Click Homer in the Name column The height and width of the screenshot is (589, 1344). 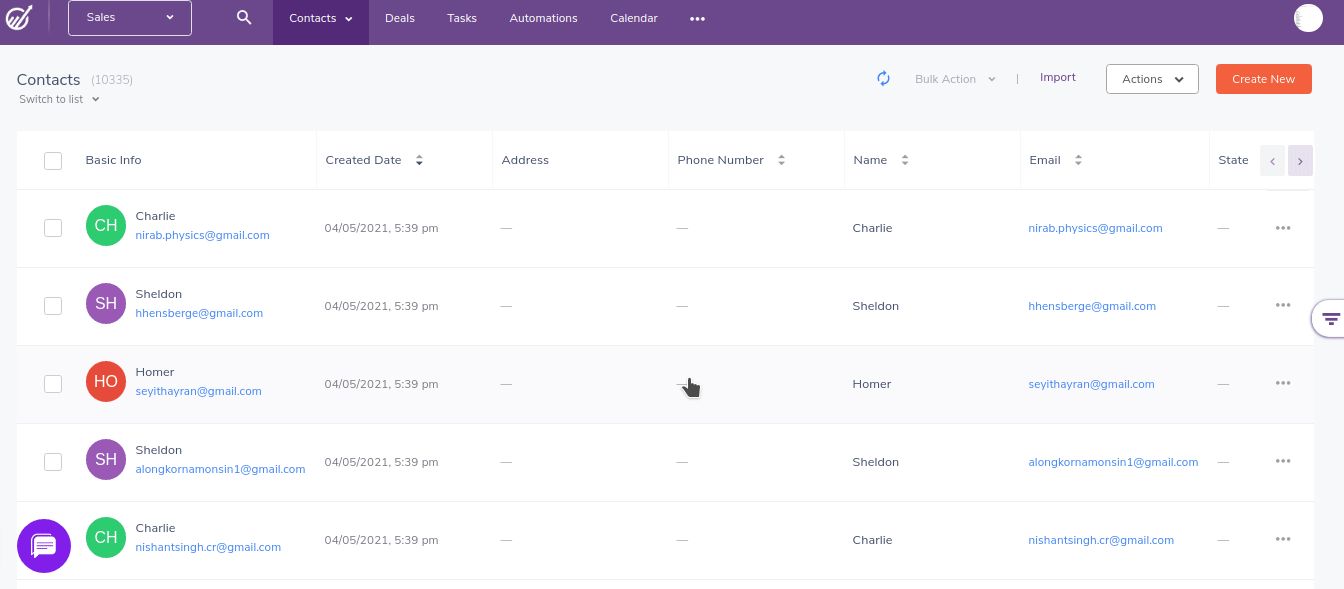[x=872, y=384]
